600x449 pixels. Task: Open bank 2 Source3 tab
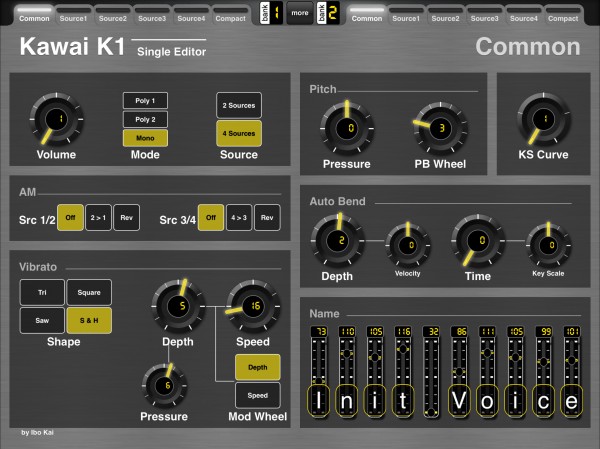point(484,15)
